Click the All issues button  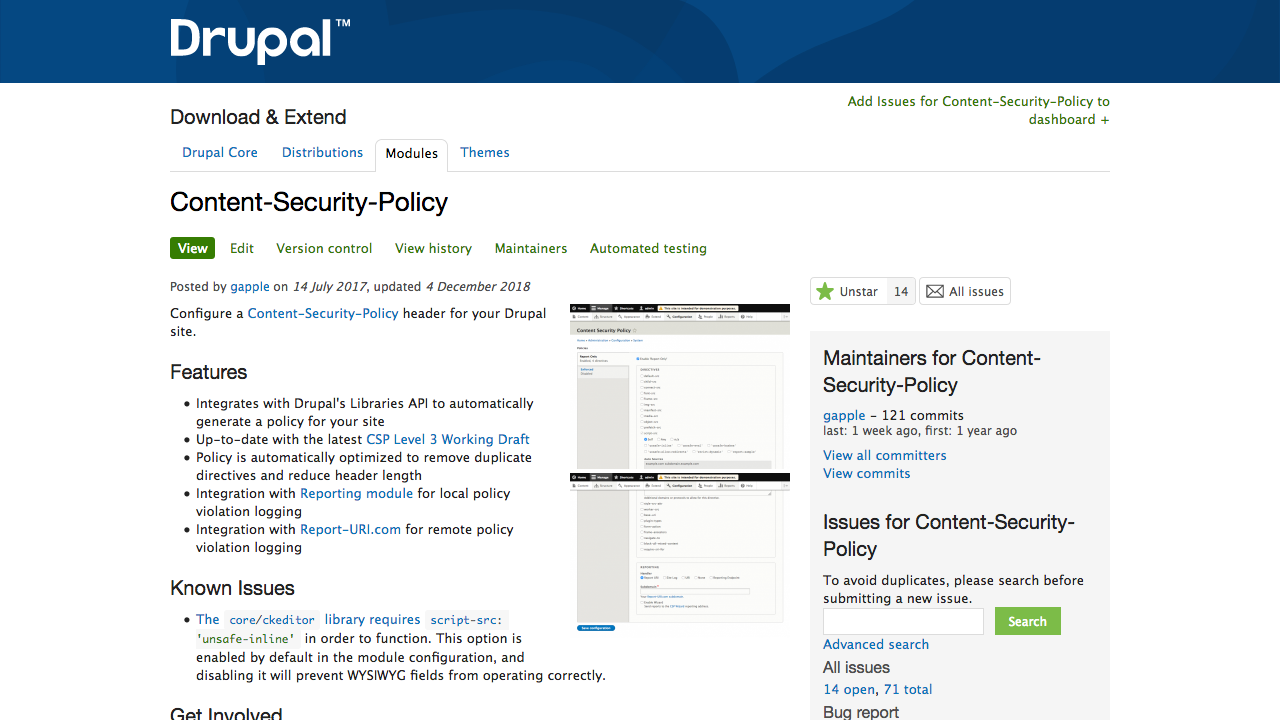(x=965, y=291)
